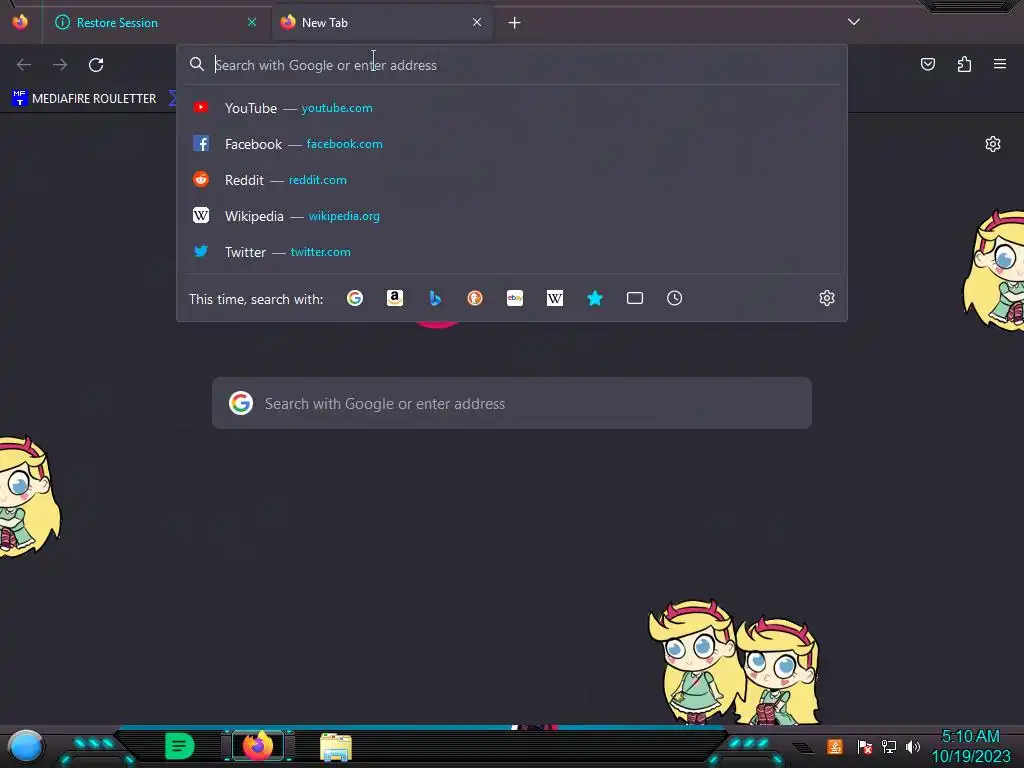Viewport: 1024px width, 768px height.
Task: Select the New Tab tab
Action: [x=382, y=22]
